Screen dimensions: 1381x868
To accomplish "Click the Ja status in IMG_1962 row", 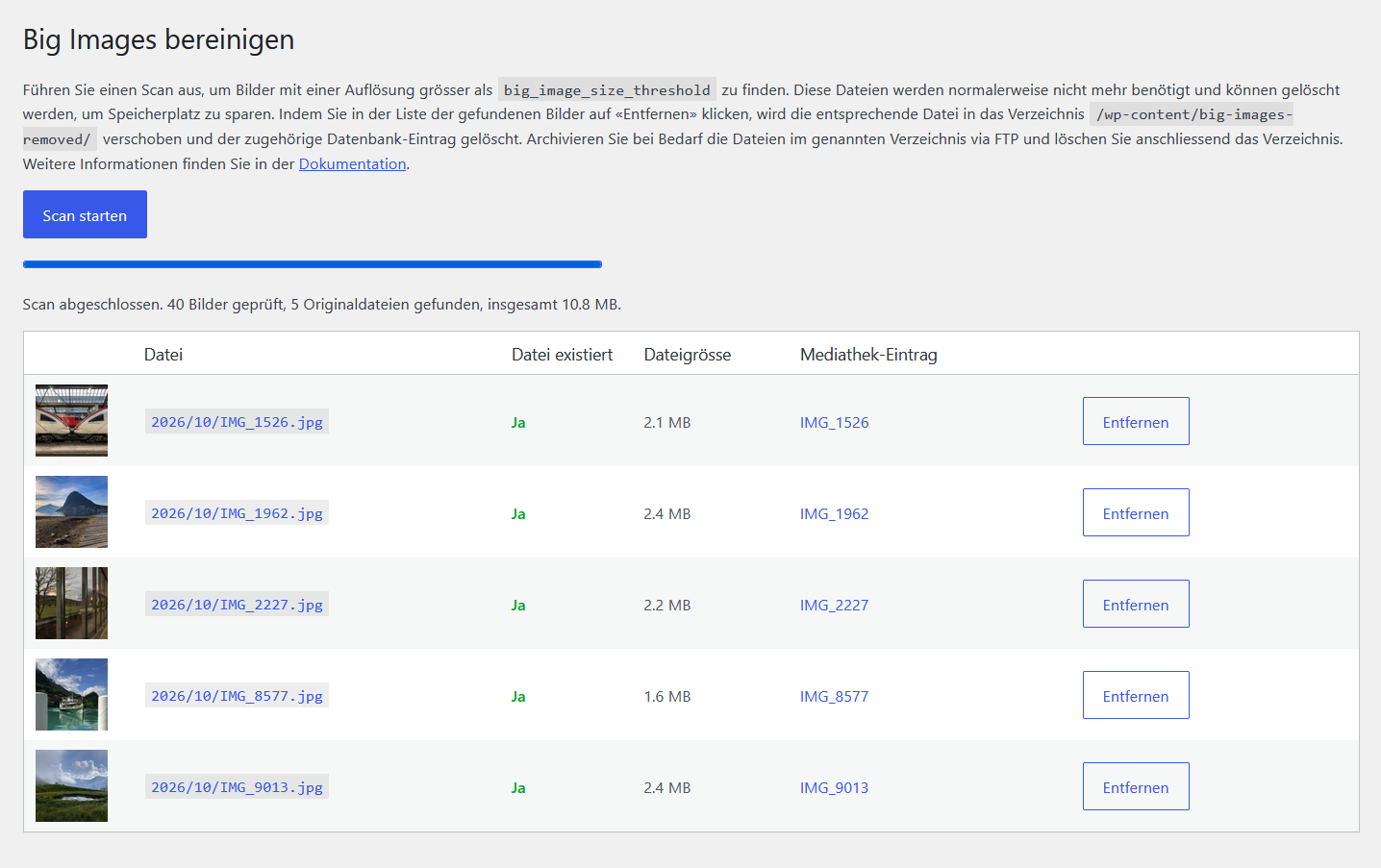I will [518, 513].
